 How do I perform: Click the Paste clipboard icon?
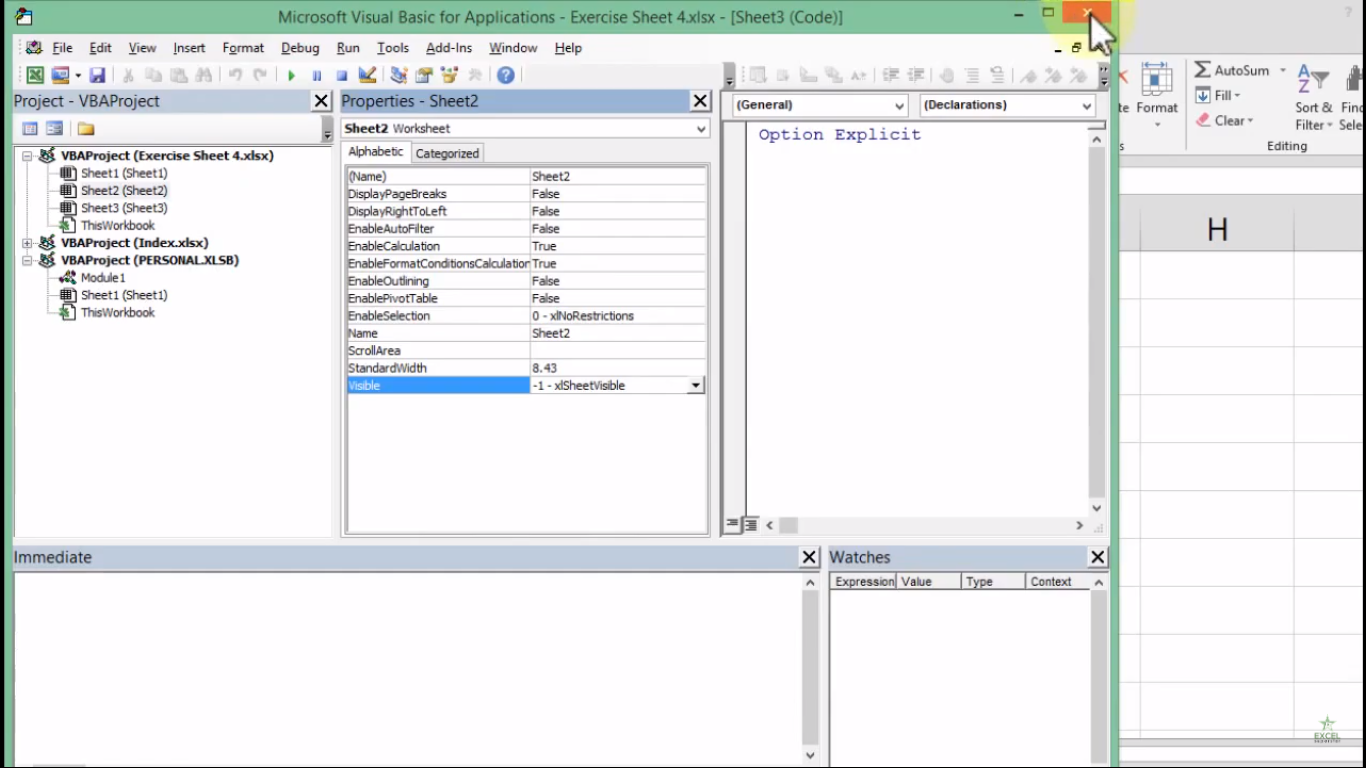[178, 75]
